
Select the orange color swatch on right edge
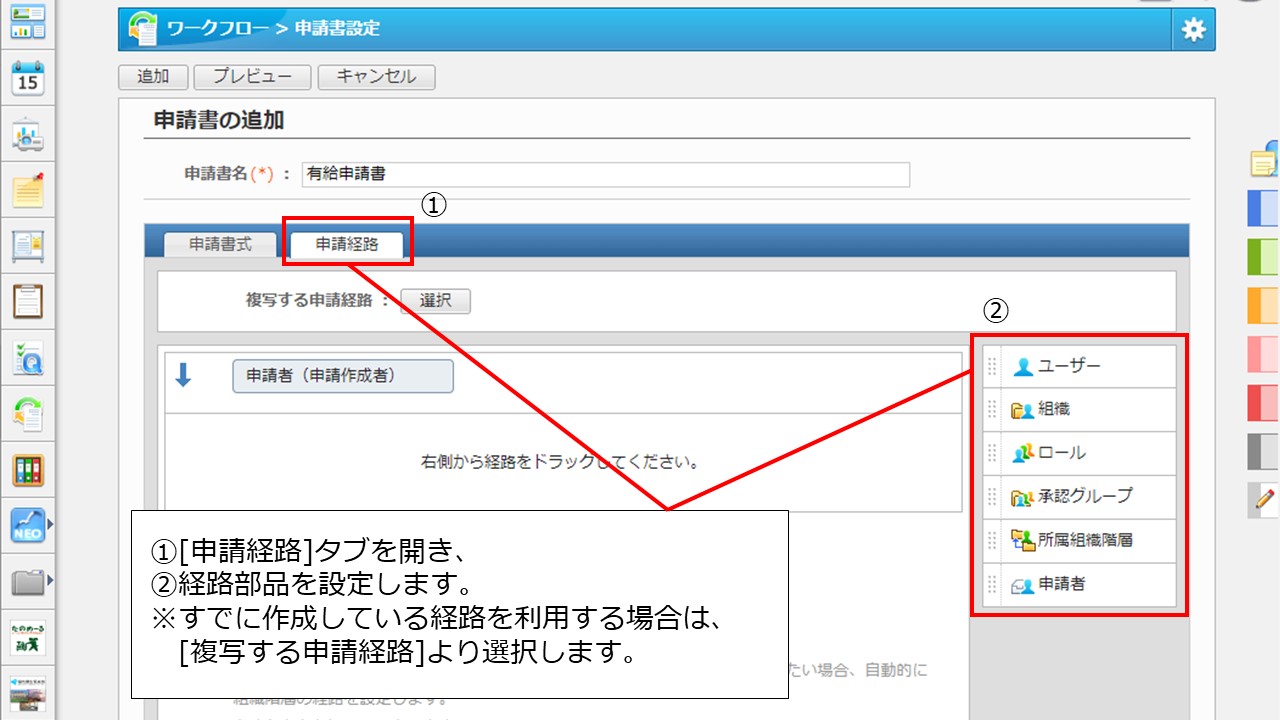click(1264, 305)
